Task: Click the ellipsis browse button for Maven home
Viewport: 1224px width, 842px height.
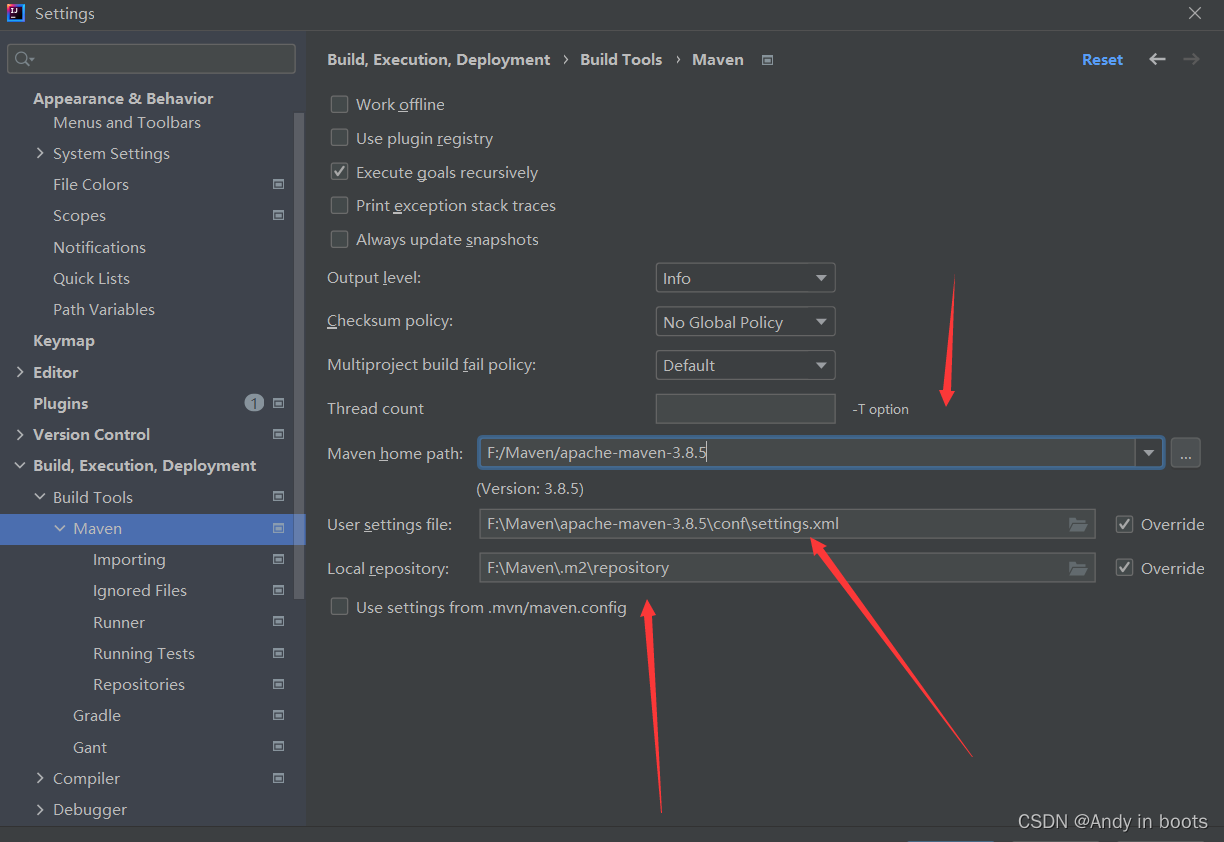Action: point(1185,453)
